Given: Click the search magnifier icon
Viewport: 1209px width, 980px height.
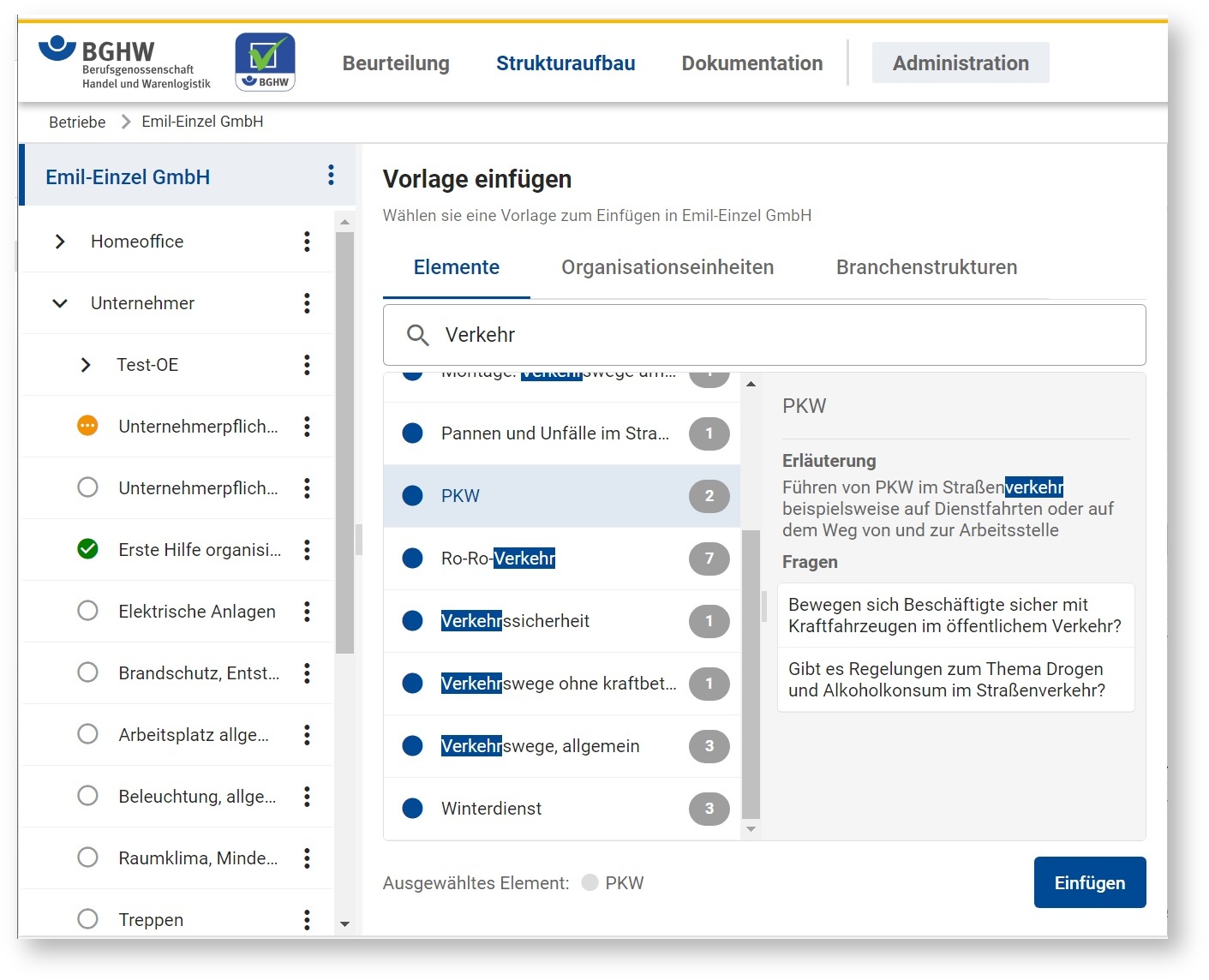Looking at the screenshot, I should pos(417,335).
